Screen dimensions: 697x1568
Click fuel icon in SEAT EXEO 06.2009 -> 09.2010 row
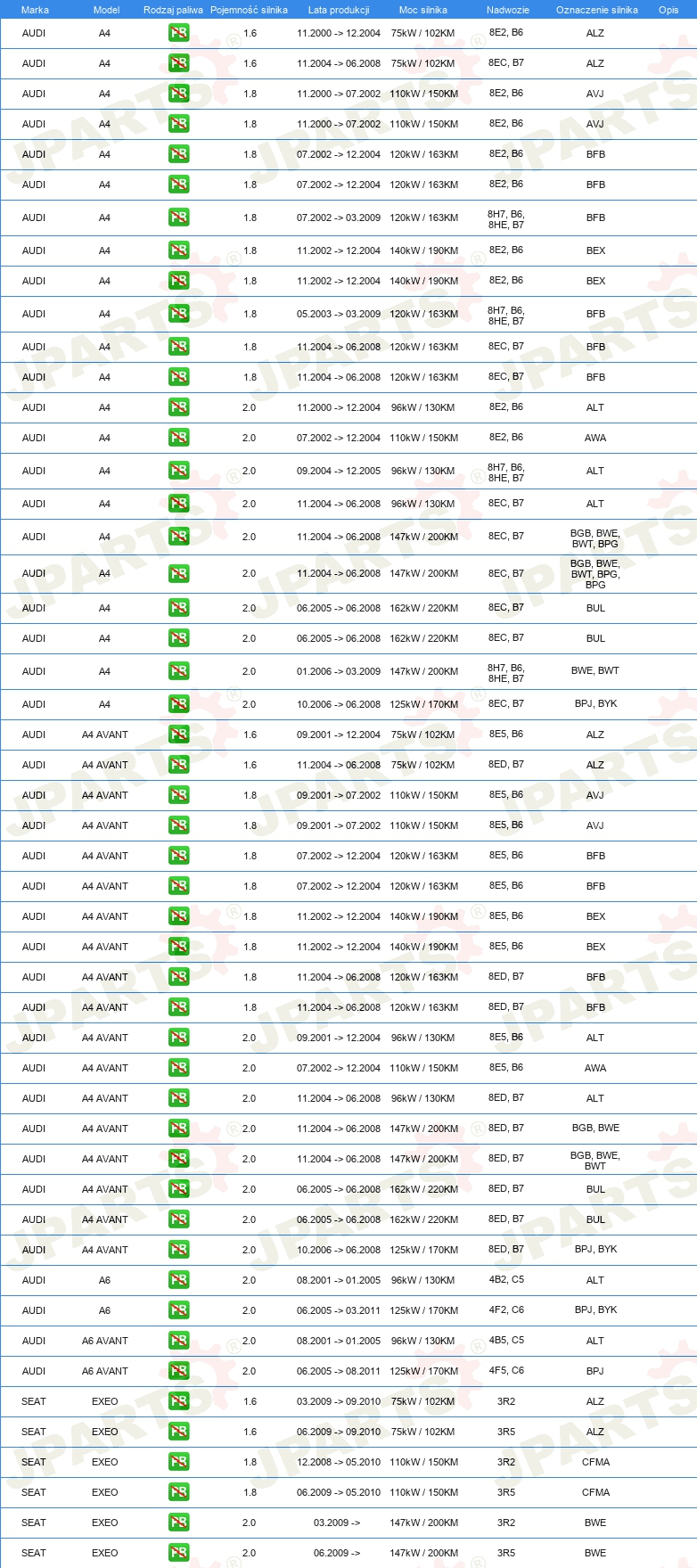point(178,1432)
